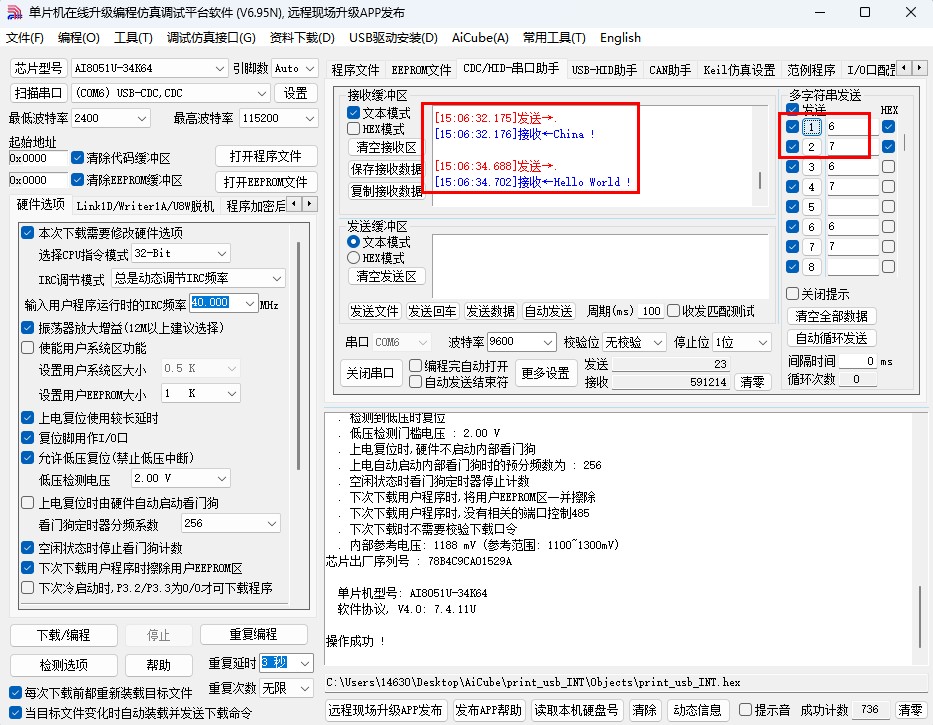Image resolution: width=933 pixels, height=725 pixels.
Task: Switch to the 程序文件 tab
Action: 355,70
